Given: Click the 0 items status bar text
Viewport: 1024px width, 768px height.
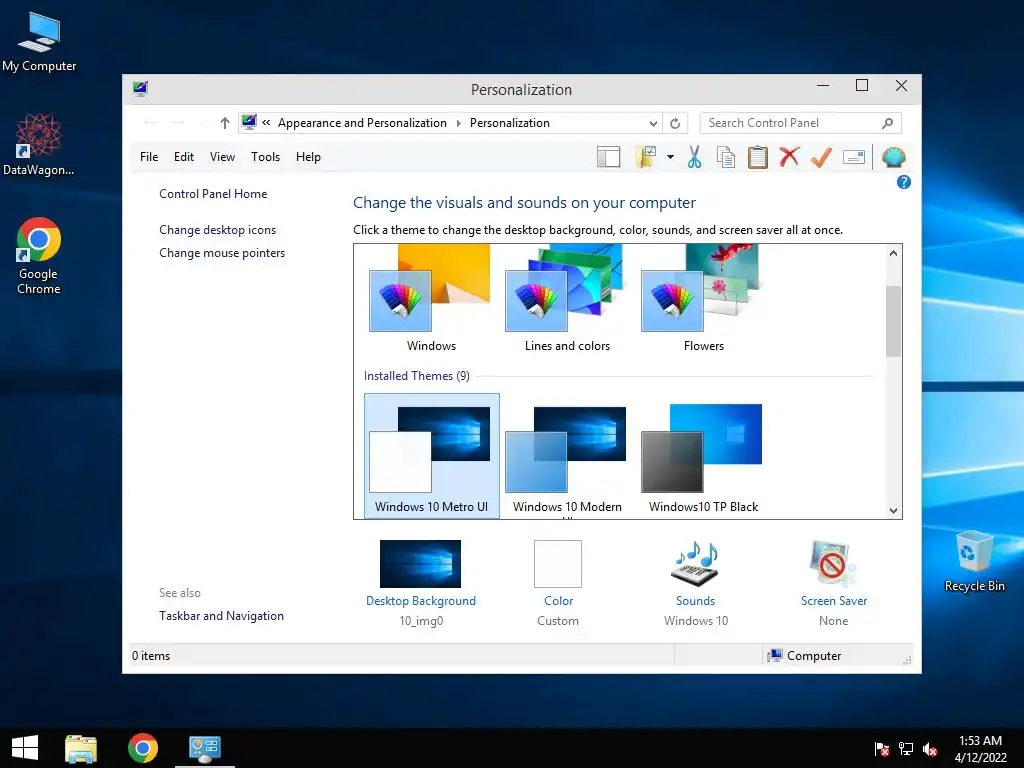Looking at the screenshot, I should point(151,656).
